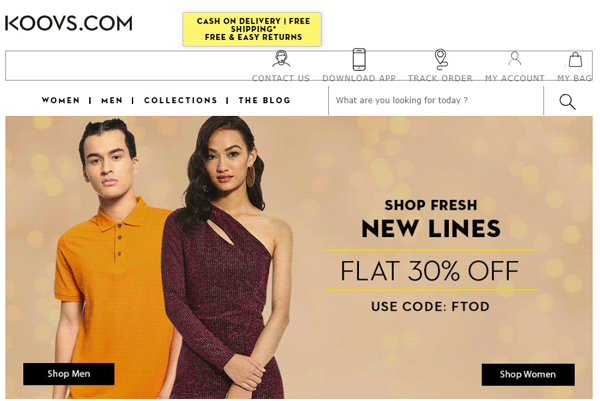Follow the CONTACT US text link
Image resolution: width=600 pixels, height=401 pixels.
281,78
